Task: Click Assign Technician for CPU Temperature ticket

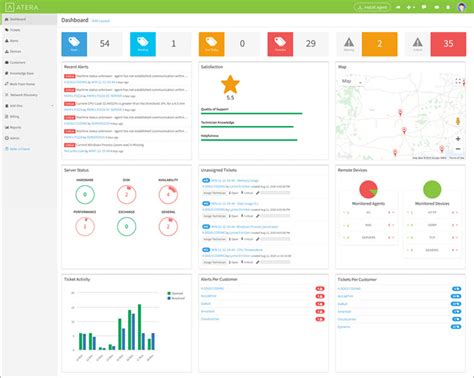Action: [214, 262]
